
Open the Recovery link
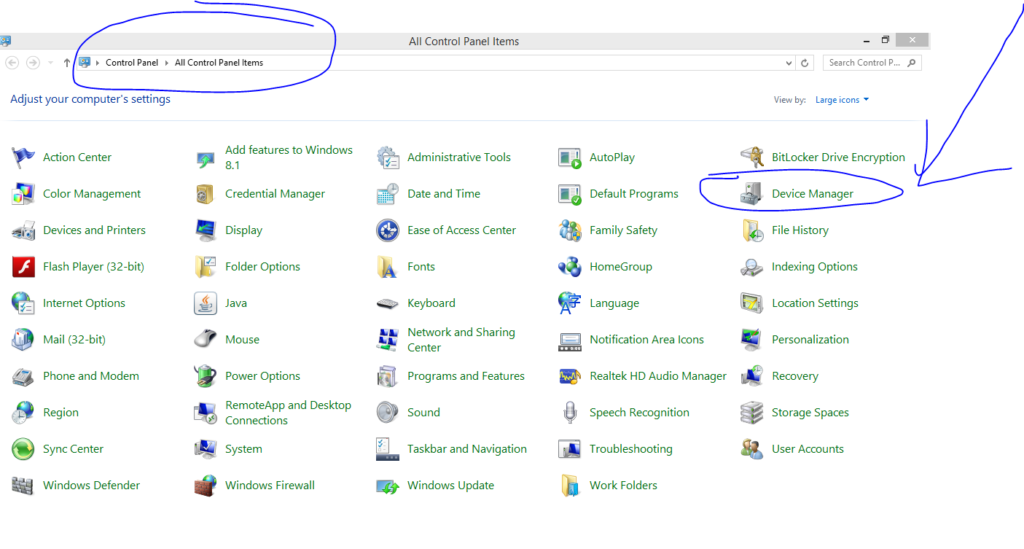795,376
